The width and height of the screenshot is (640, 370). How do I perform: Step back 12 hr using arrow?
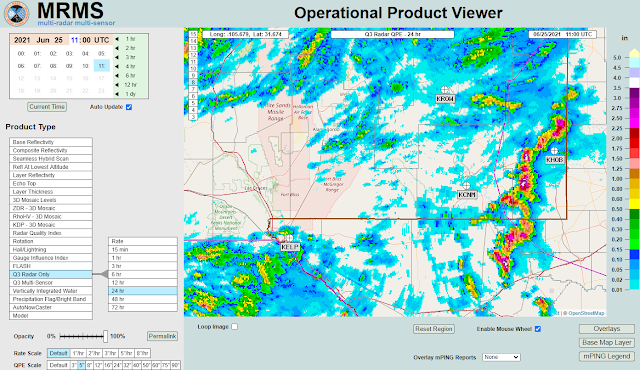tap(117, 85)
